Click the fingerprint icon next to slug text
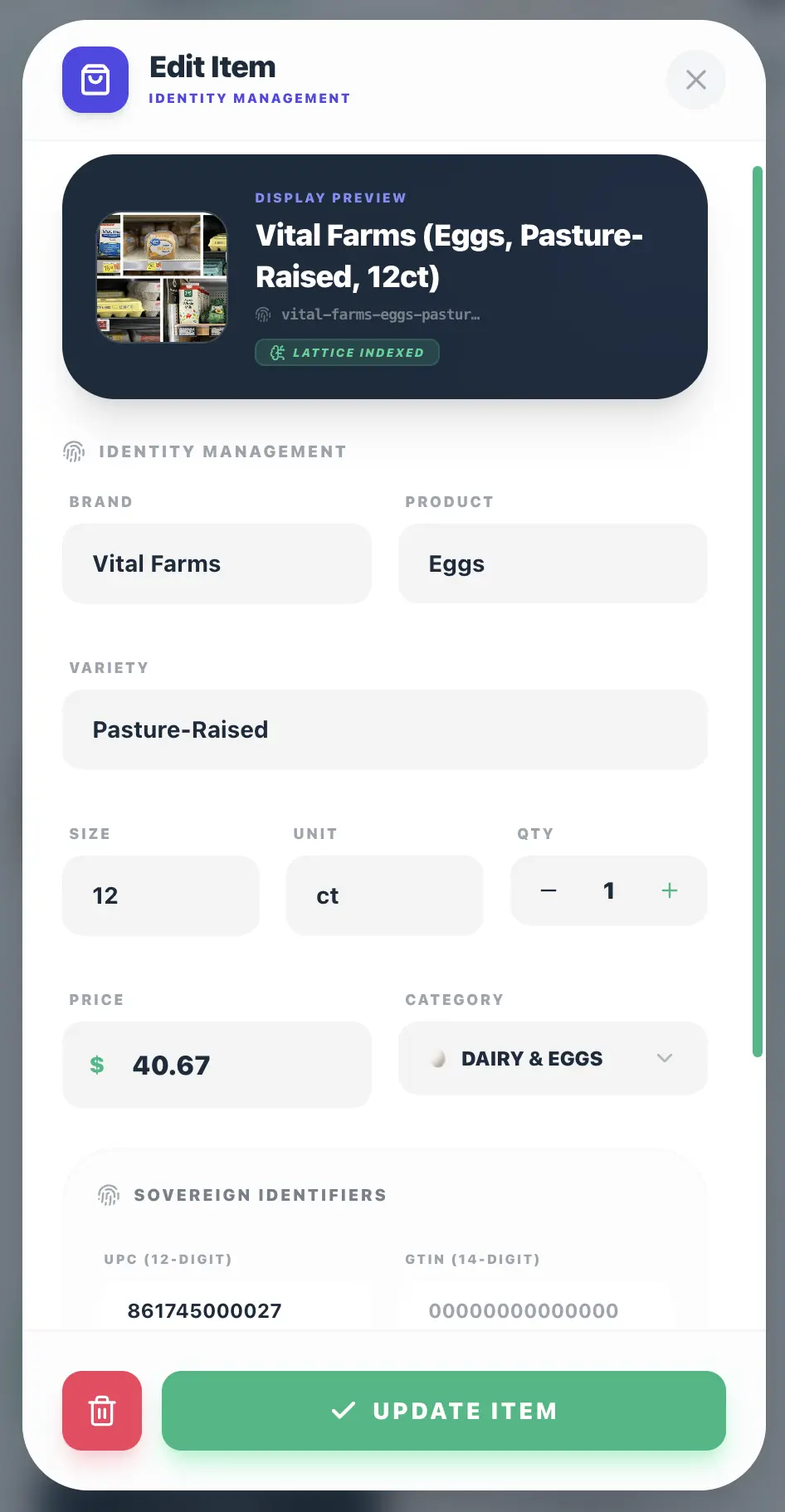This screenshot has height=1512, width=785. (x=263, y=315)
